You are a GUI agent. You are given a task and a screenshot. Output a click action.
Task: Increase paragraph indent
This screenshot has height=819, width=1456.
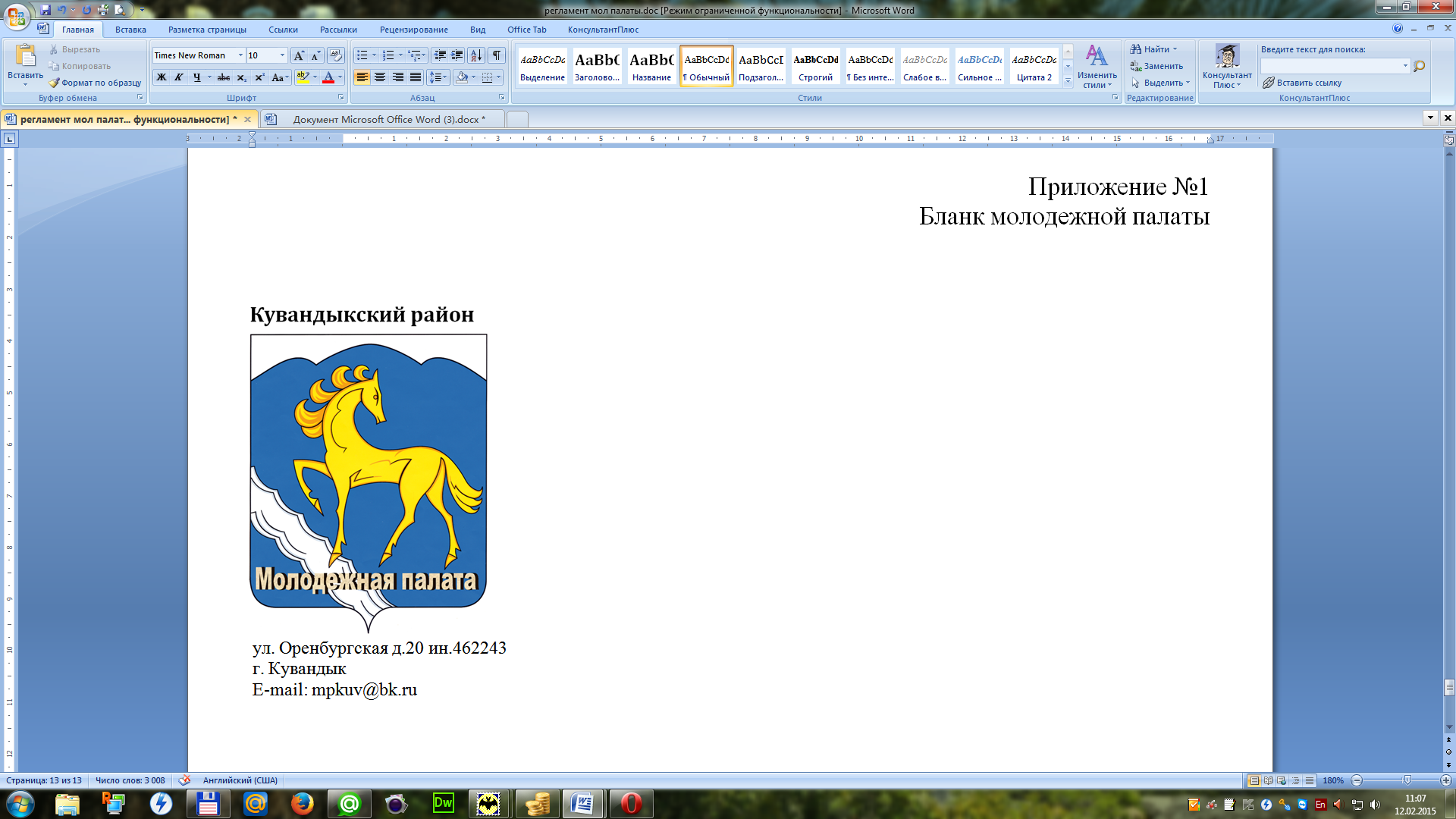457,55
